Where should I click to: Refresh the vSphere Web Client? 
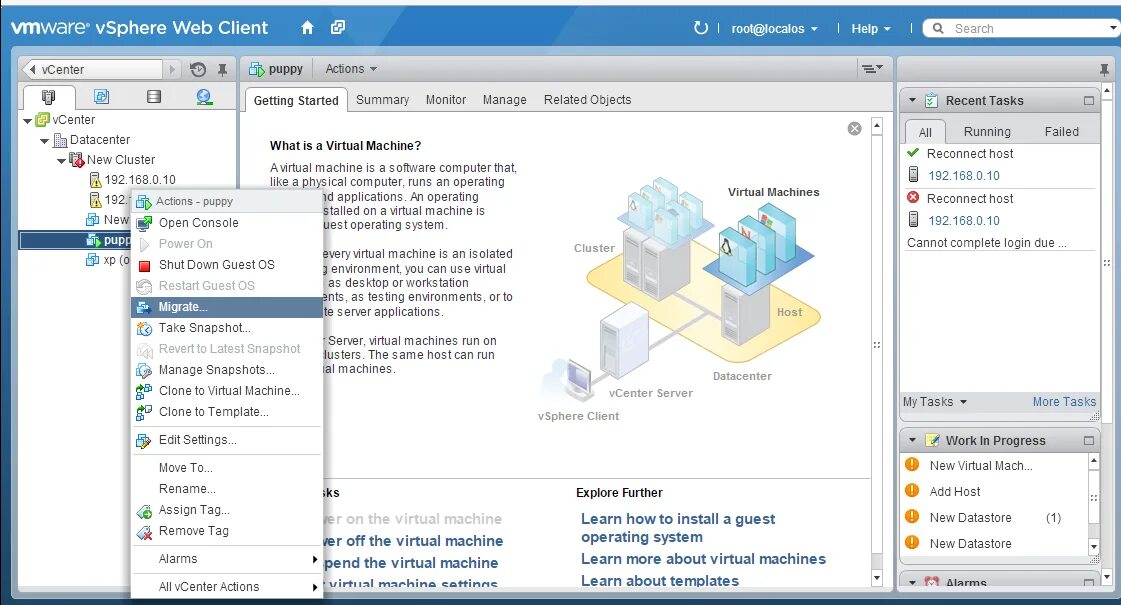click(701, 28)
